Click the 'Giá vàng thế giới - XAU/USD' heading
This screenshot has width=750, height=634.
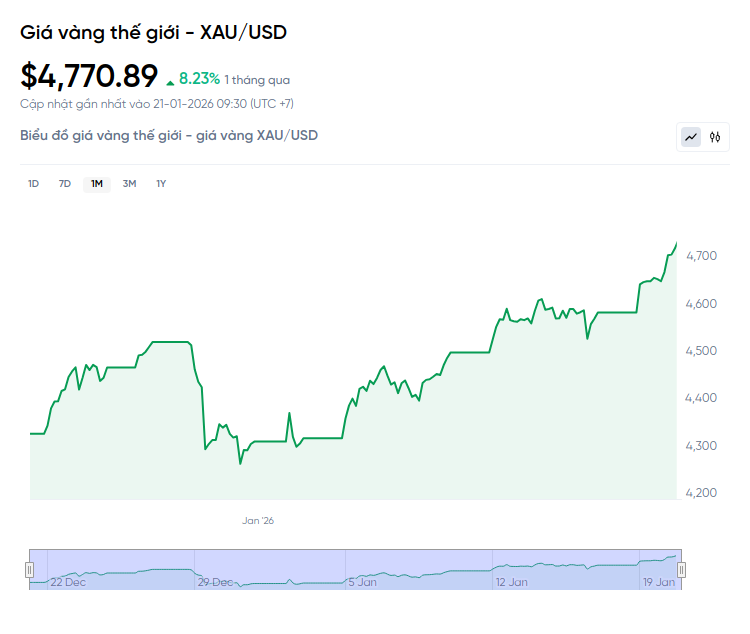153,32
